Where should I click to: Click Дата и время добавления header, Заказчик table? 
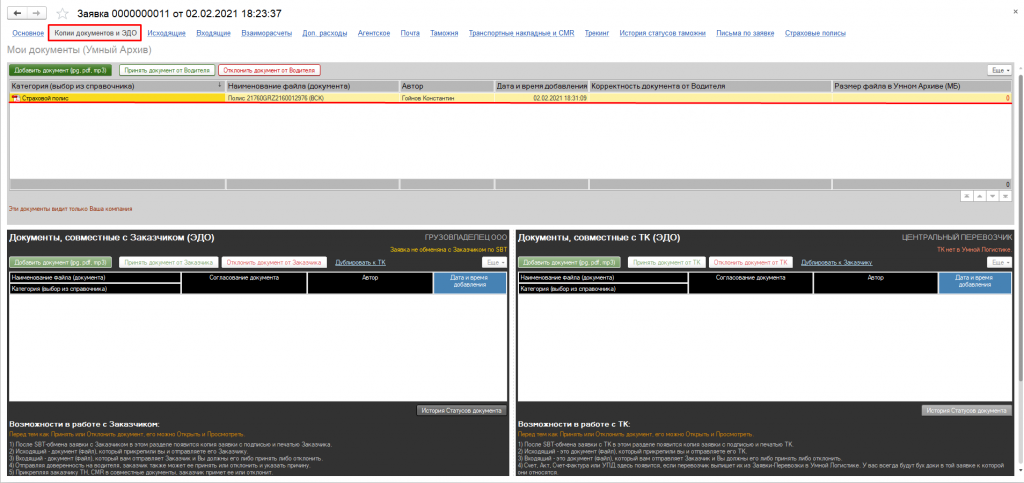click(470, 282)
